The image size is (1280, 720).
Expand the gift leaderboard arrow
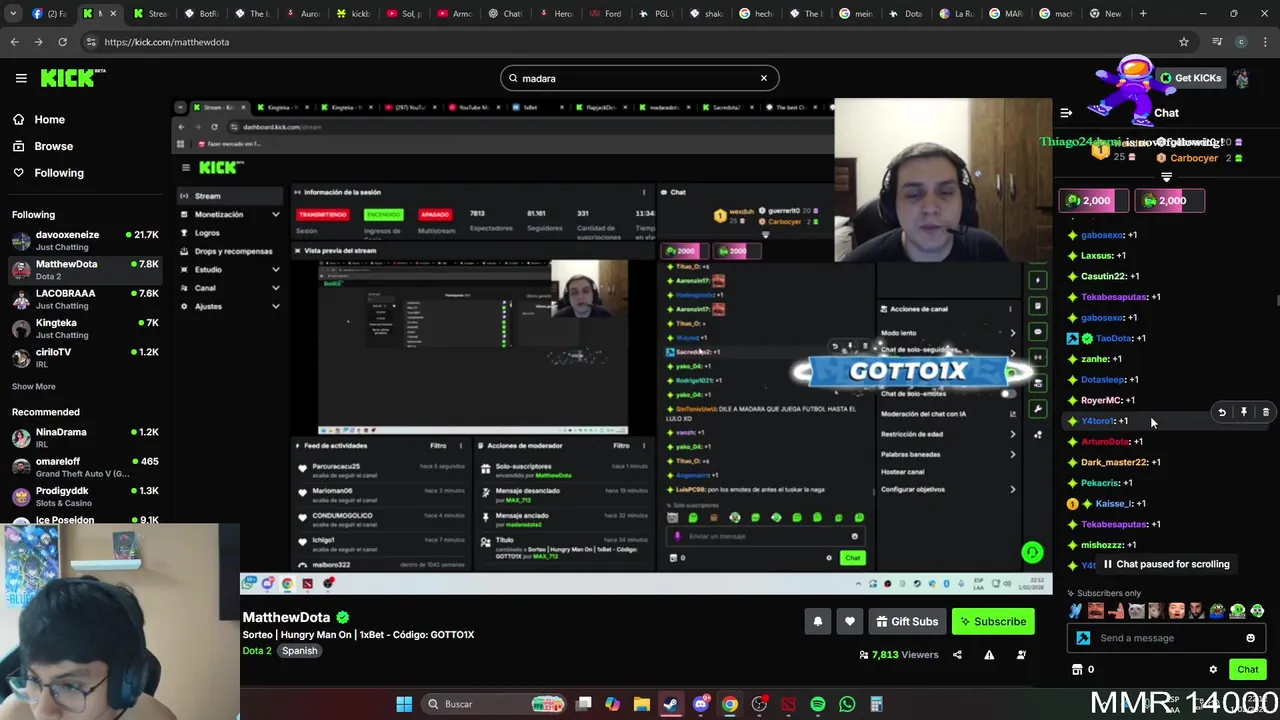coord(1166,177)
